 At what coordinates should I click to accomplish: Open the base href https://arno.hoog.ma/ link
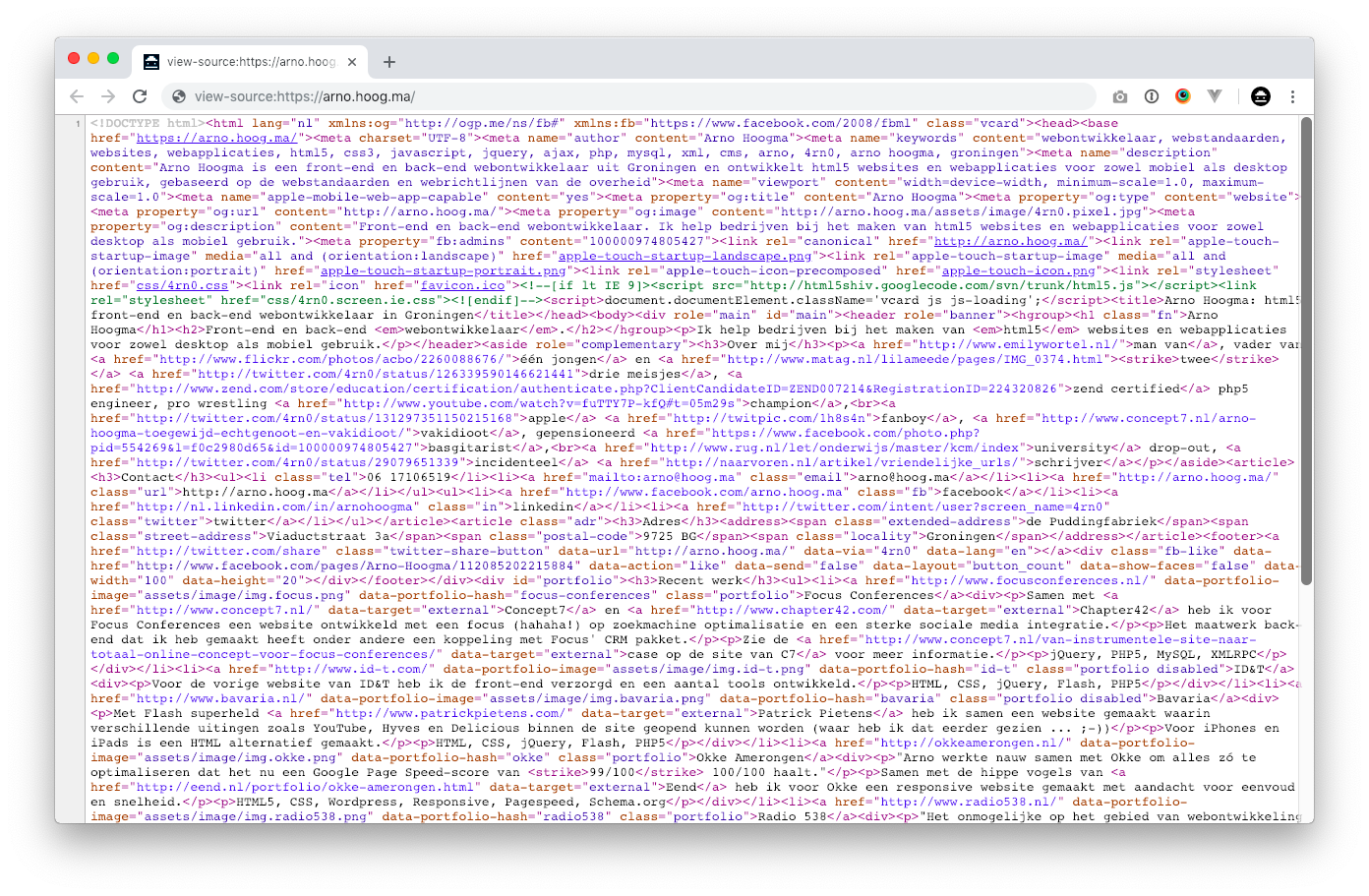coord(216,139)
